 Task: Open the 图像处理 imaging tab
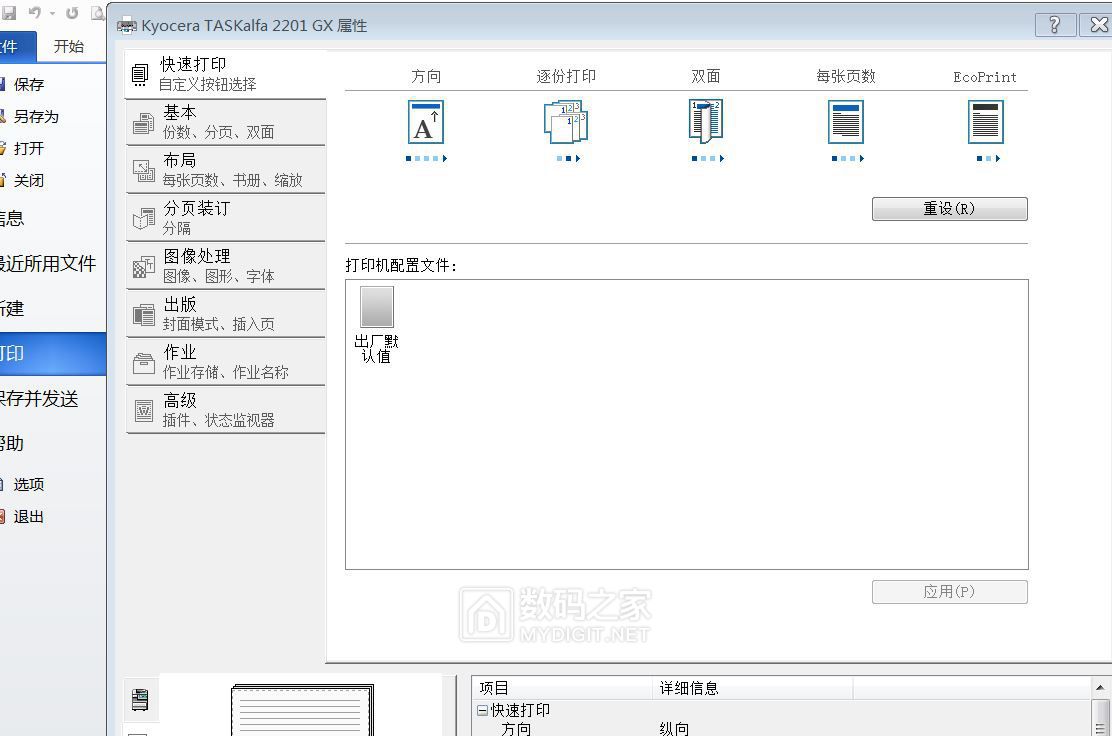(226, 266)
